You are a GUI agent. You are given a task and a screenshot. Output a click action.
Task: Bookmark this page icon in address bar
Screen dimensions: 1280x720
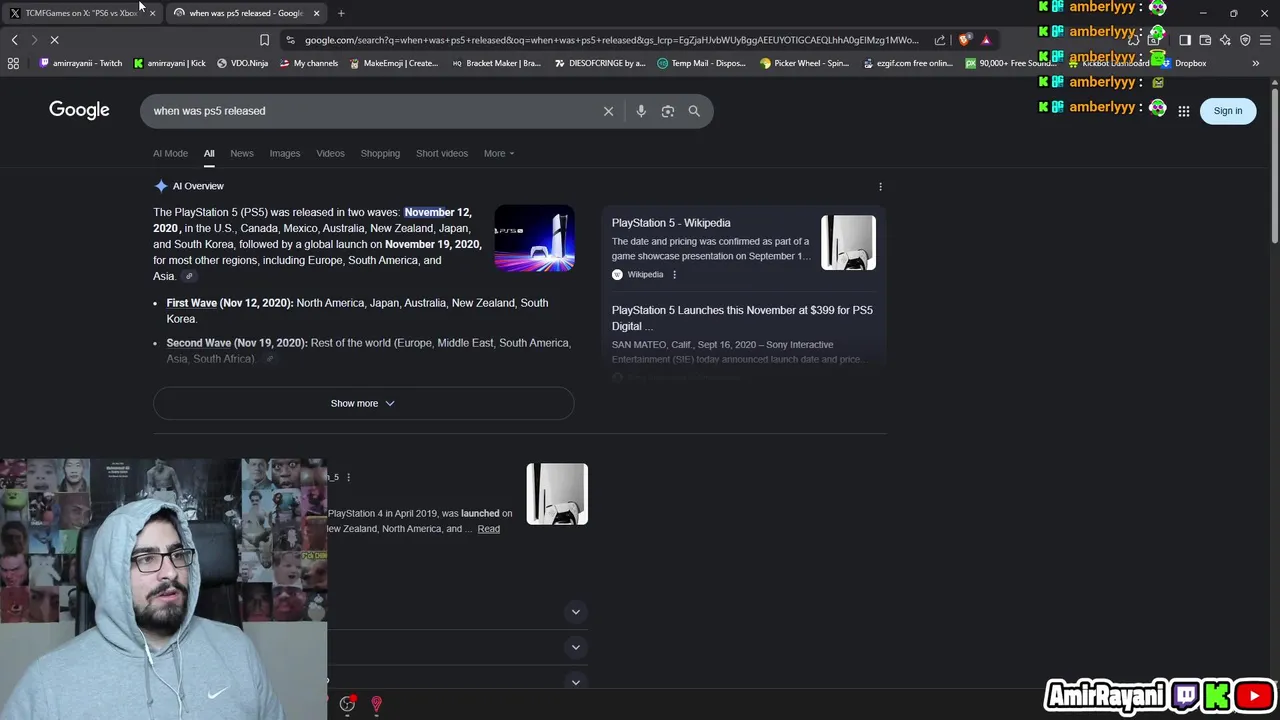(x=264, y=40)
